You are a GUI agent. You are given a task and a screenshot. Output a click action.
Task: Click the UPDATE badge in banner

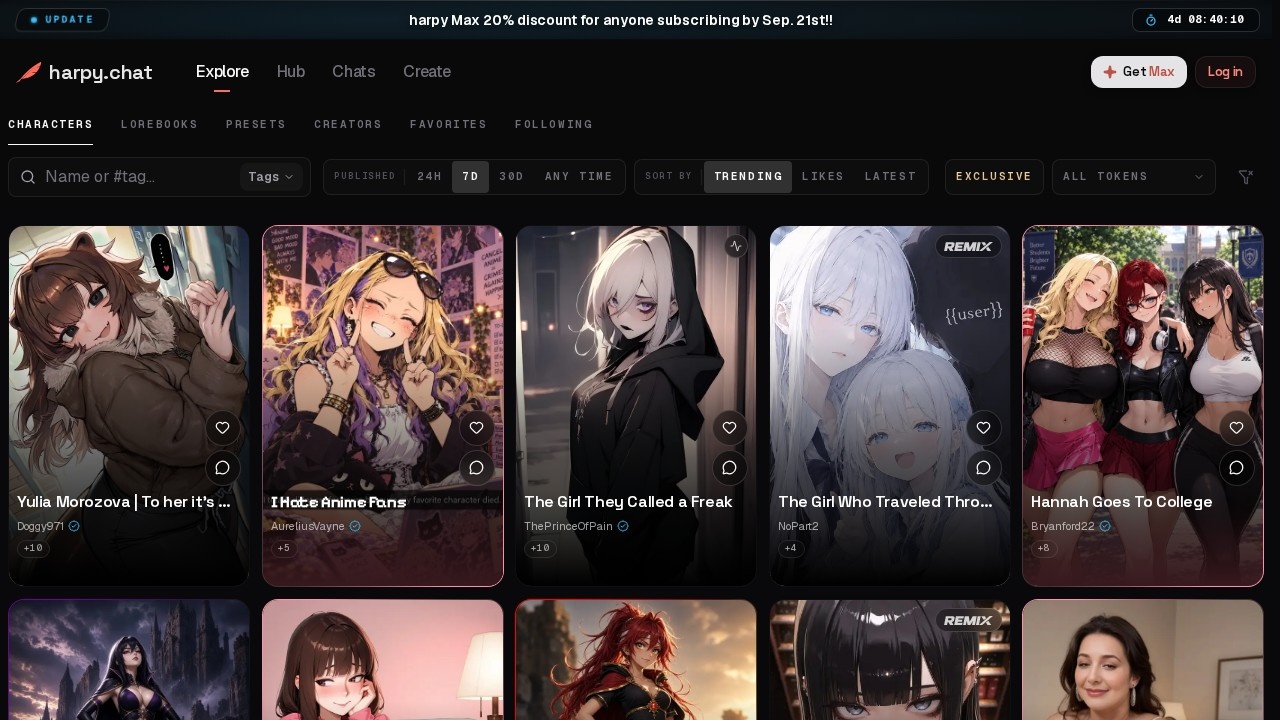click(x=62, y=20)
